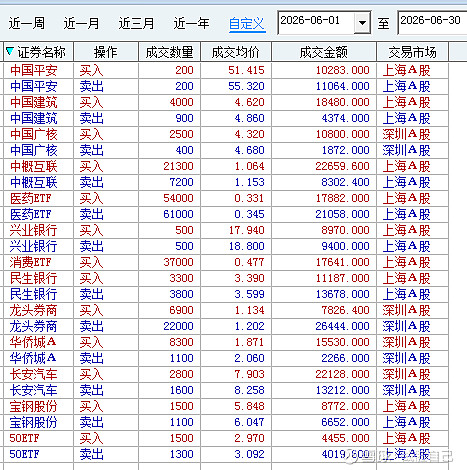
Task: Click amount 26444.000 for 龙头券商 sell
Action: [x=343, y=326]
